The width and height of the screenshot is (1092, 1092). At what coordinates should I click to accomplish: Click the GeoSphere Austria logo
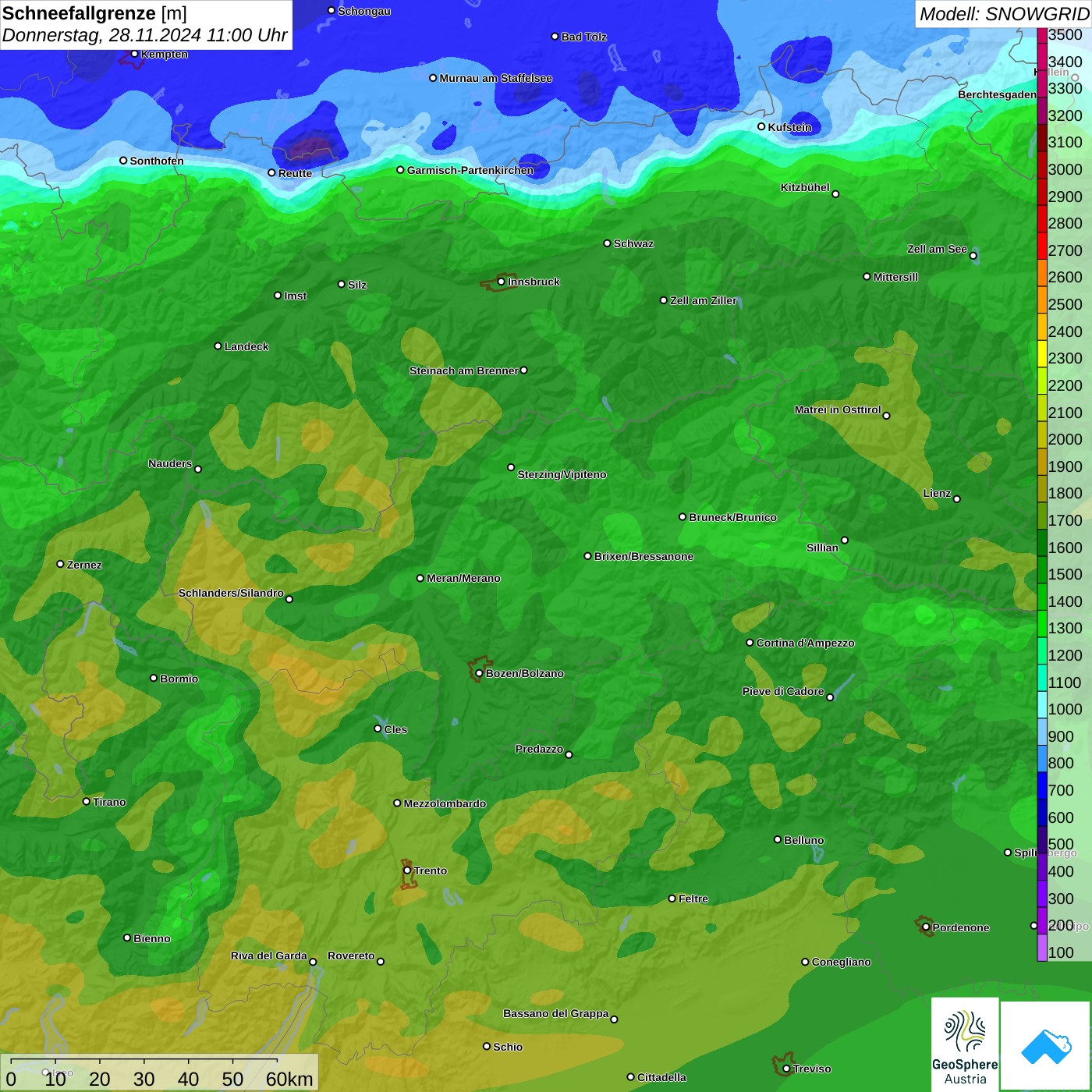965,1044
